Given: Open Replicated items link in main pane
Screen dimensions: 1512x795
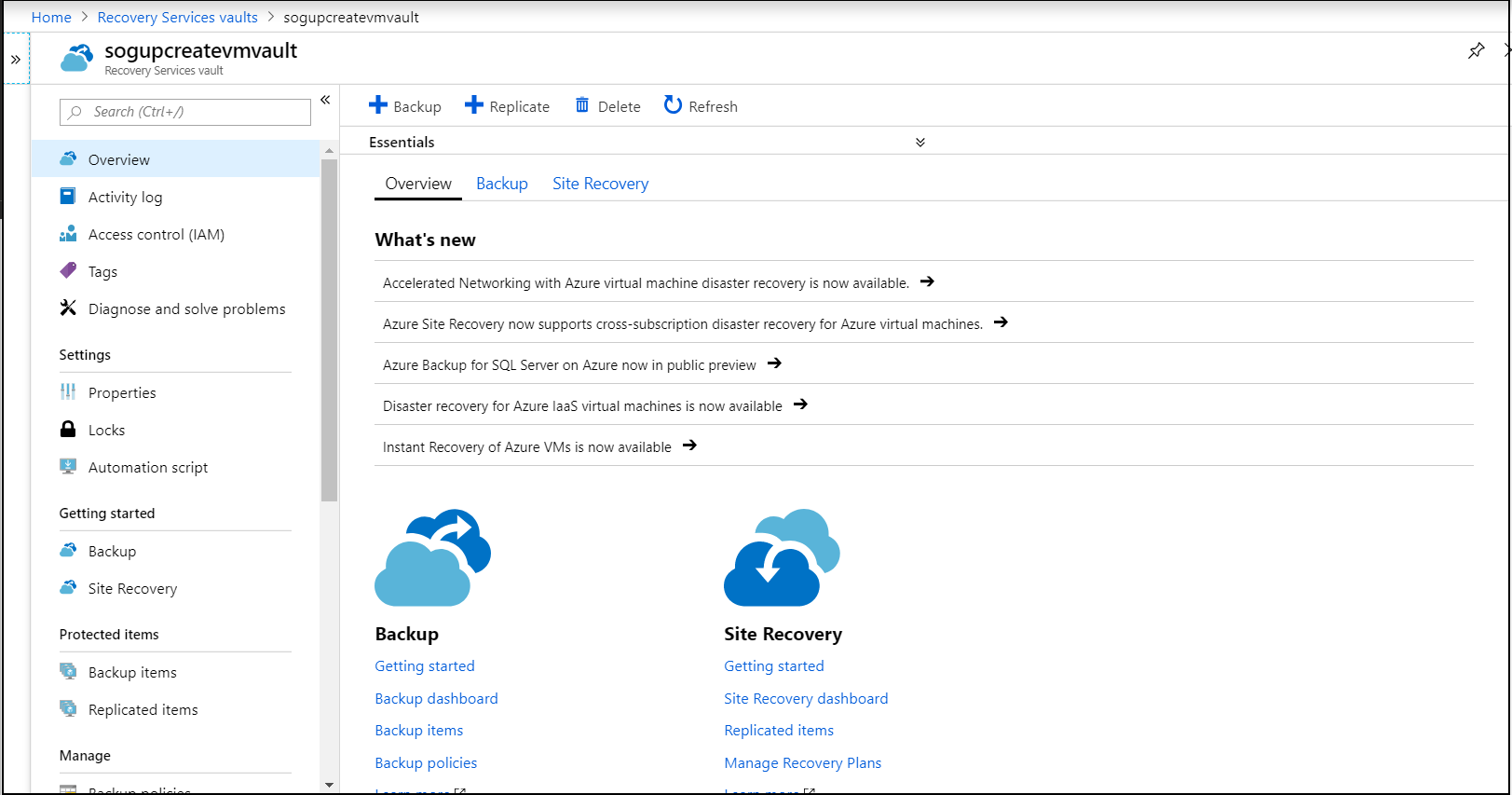Looking at the screenshot, I should [779, 730].
